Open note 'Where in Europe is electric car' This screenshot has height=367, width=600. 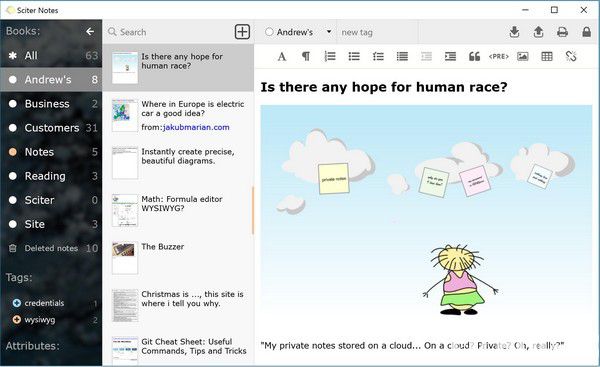[x=178, y=116]
